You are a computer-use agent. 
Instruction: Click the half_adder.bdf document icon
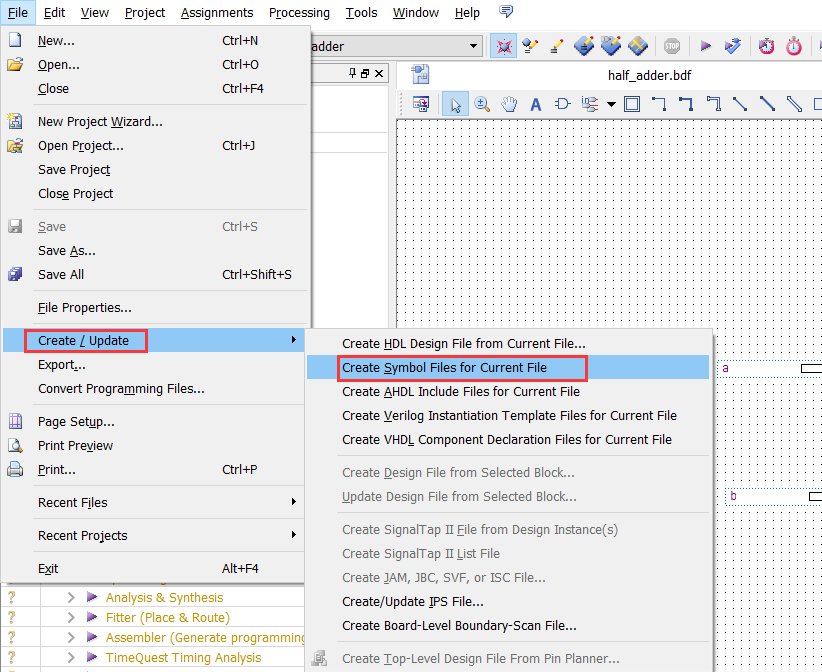420,74
